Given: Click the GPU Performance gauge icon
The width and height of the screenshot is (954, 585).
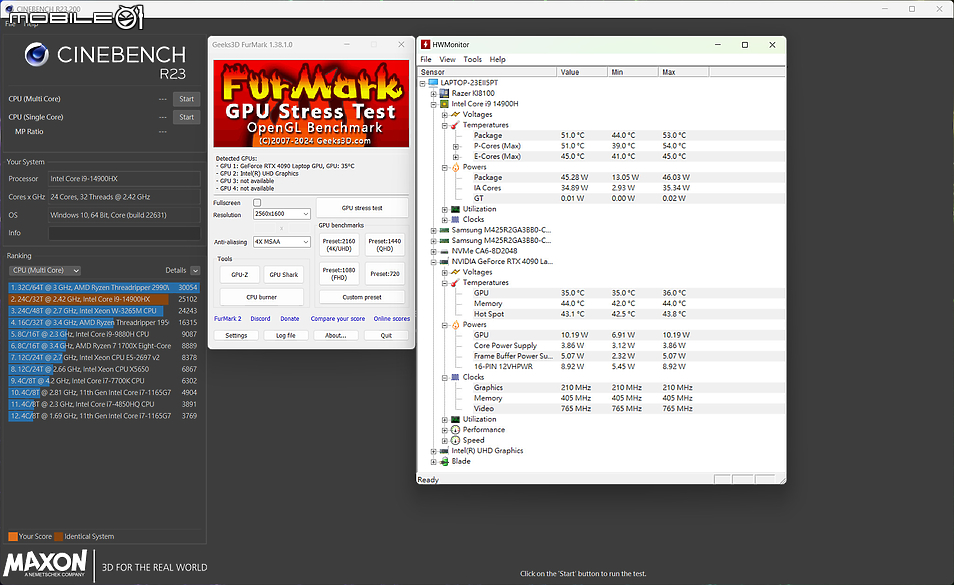Looking at the screenshot, I should pos(455,430).
